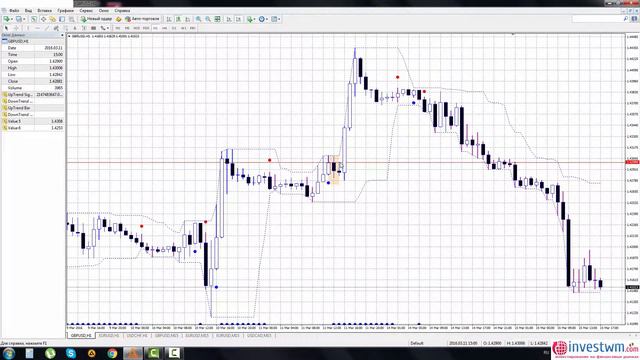Select the text label tool

click(x=84, y=28)
